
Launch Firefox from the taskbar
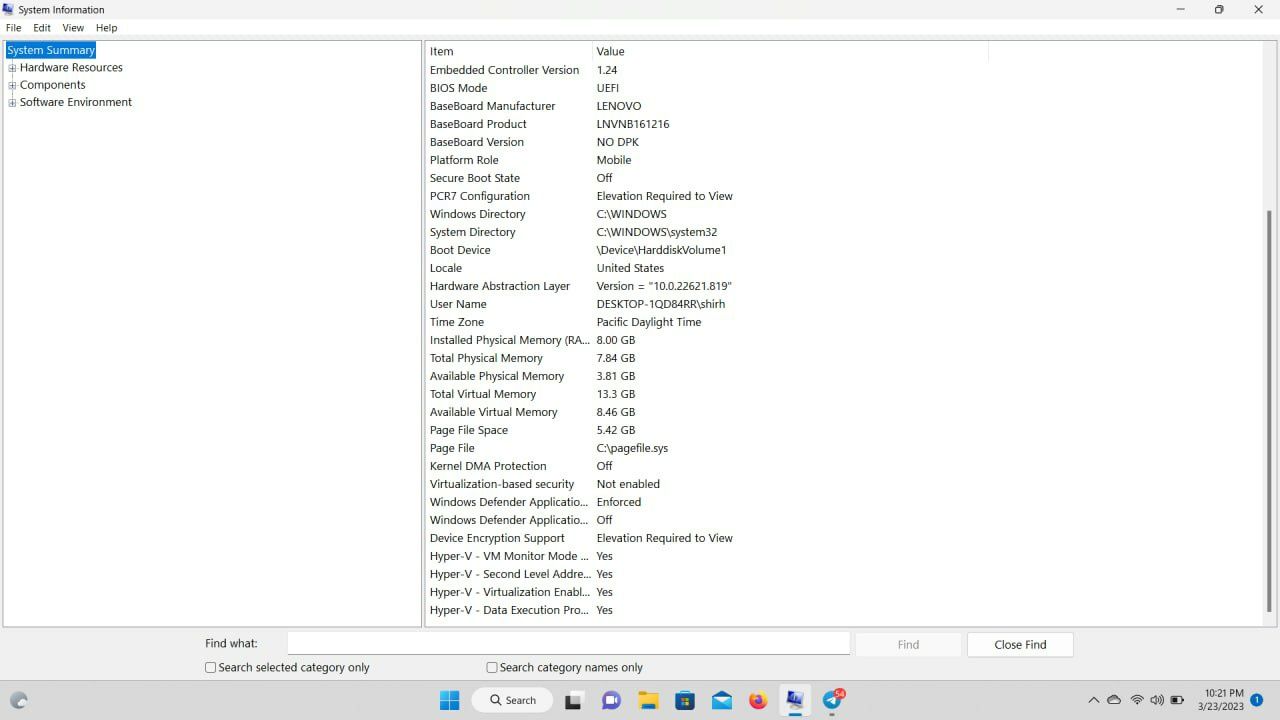tap(758, 700)
